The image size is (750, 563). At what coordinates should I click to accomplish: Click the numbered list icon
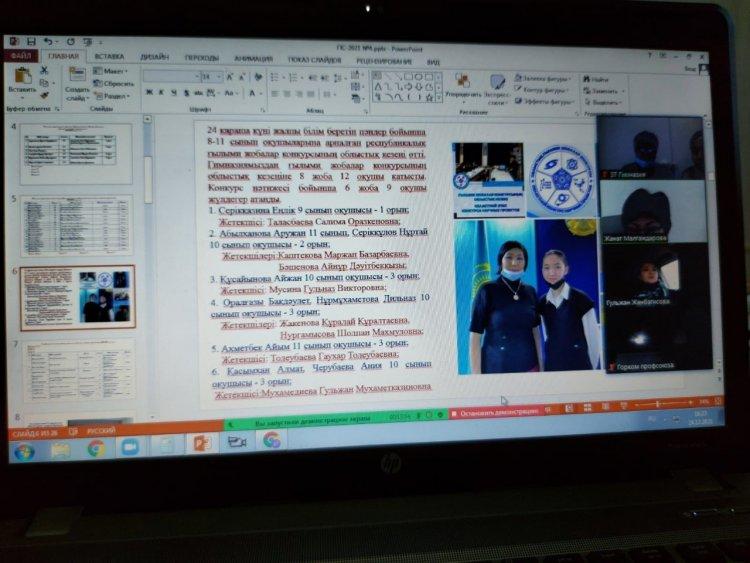point(293,77)
